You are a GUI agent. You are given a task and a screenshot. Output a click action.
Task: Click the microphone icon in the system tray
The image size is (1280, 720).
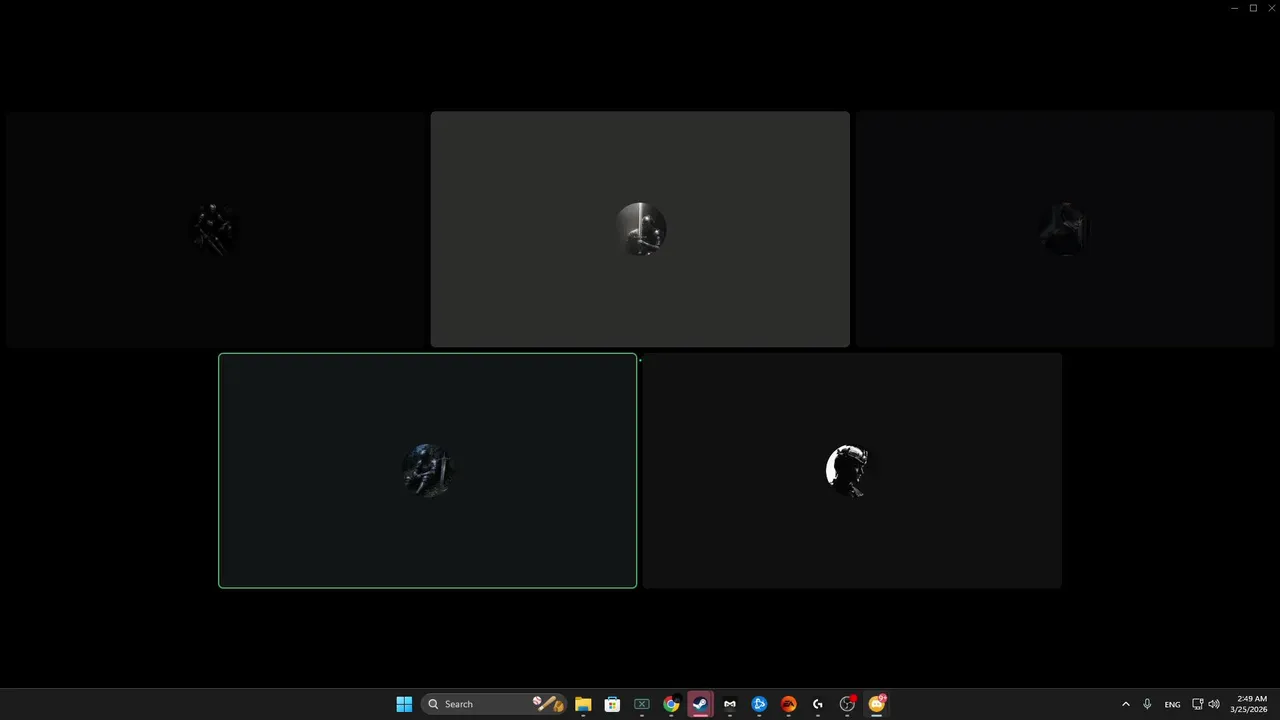tap(1147, 704)
